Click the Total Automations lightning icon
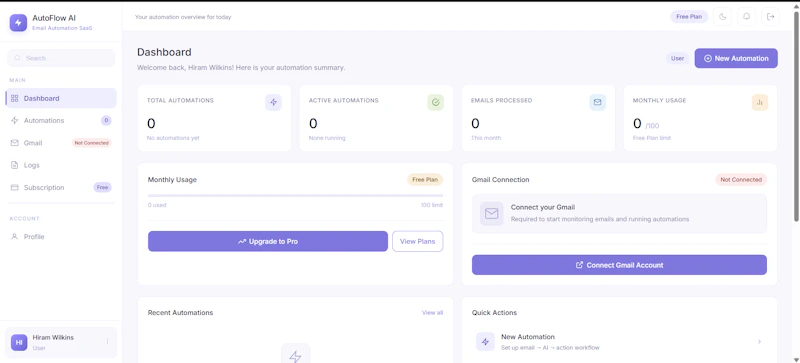Viewport: 800px width, 363px height. coord(273,102)
